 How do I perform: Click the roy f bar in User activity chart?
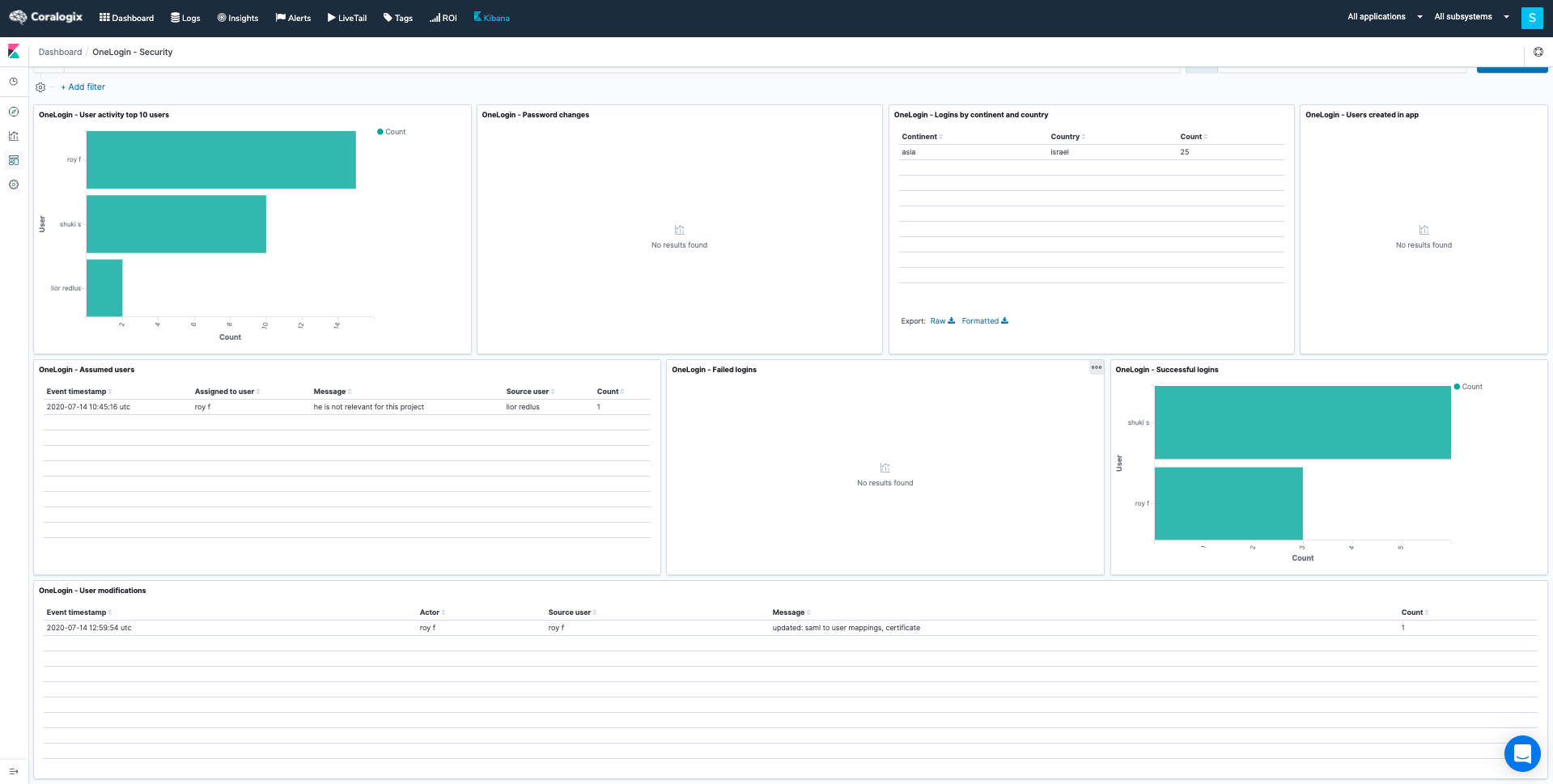[221, 160]
